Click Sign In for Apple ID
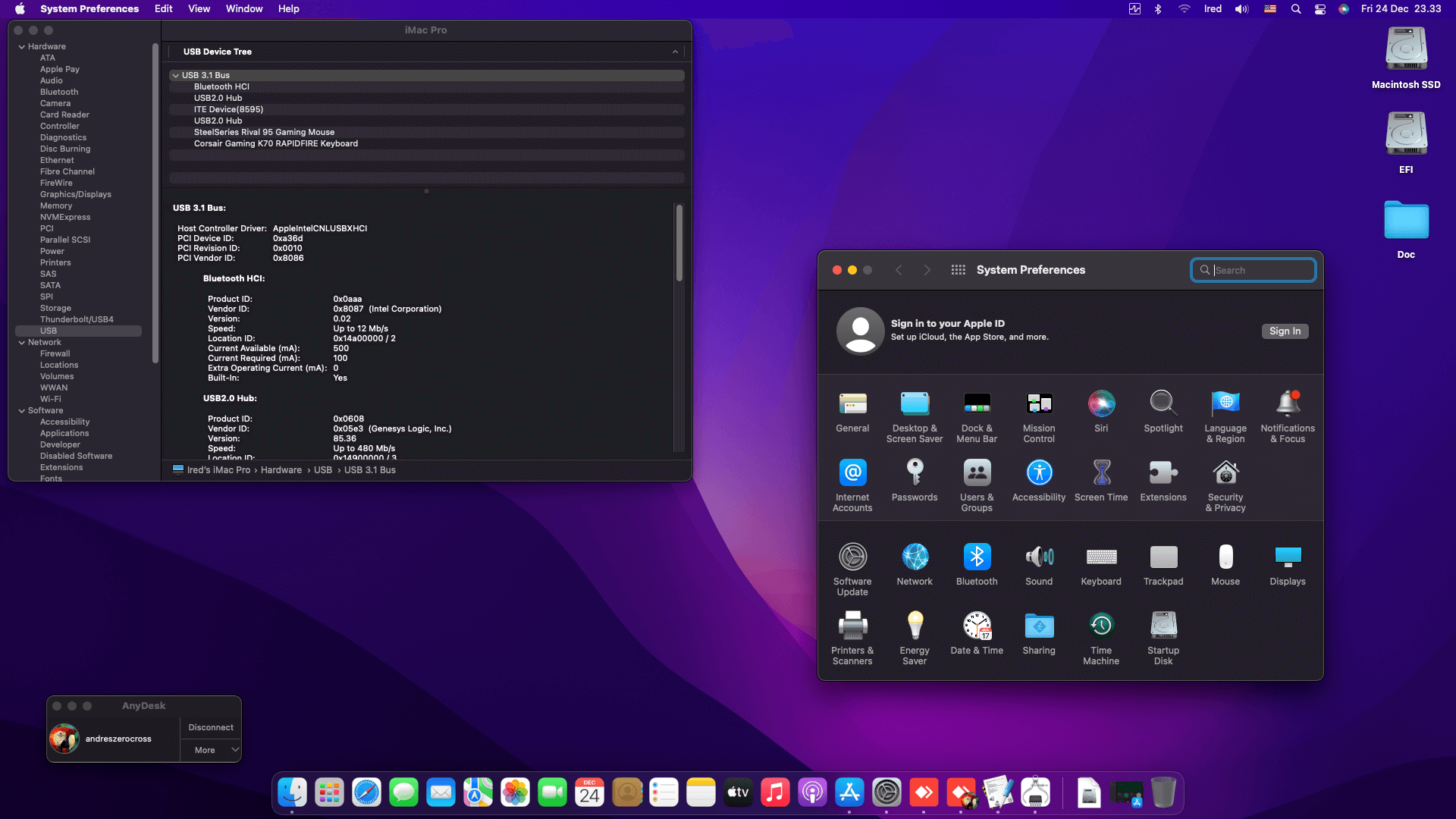 tap(1285, 331)
